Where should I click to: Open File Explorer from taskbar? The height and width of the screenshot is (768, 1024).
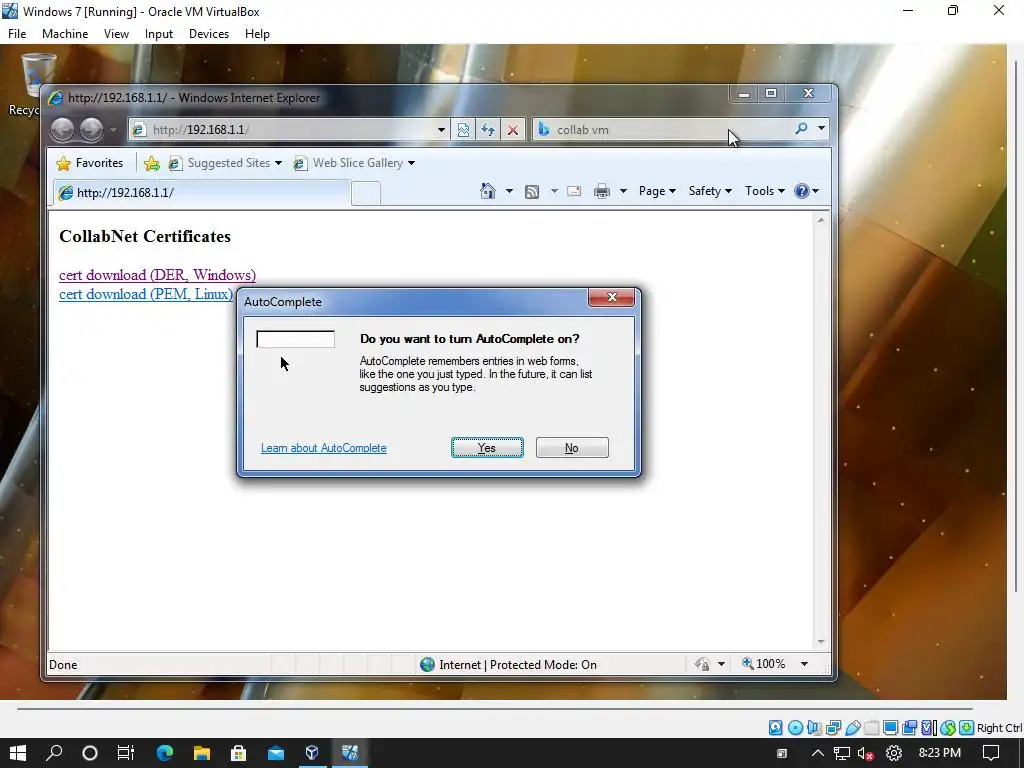click(x=202, y=753)
